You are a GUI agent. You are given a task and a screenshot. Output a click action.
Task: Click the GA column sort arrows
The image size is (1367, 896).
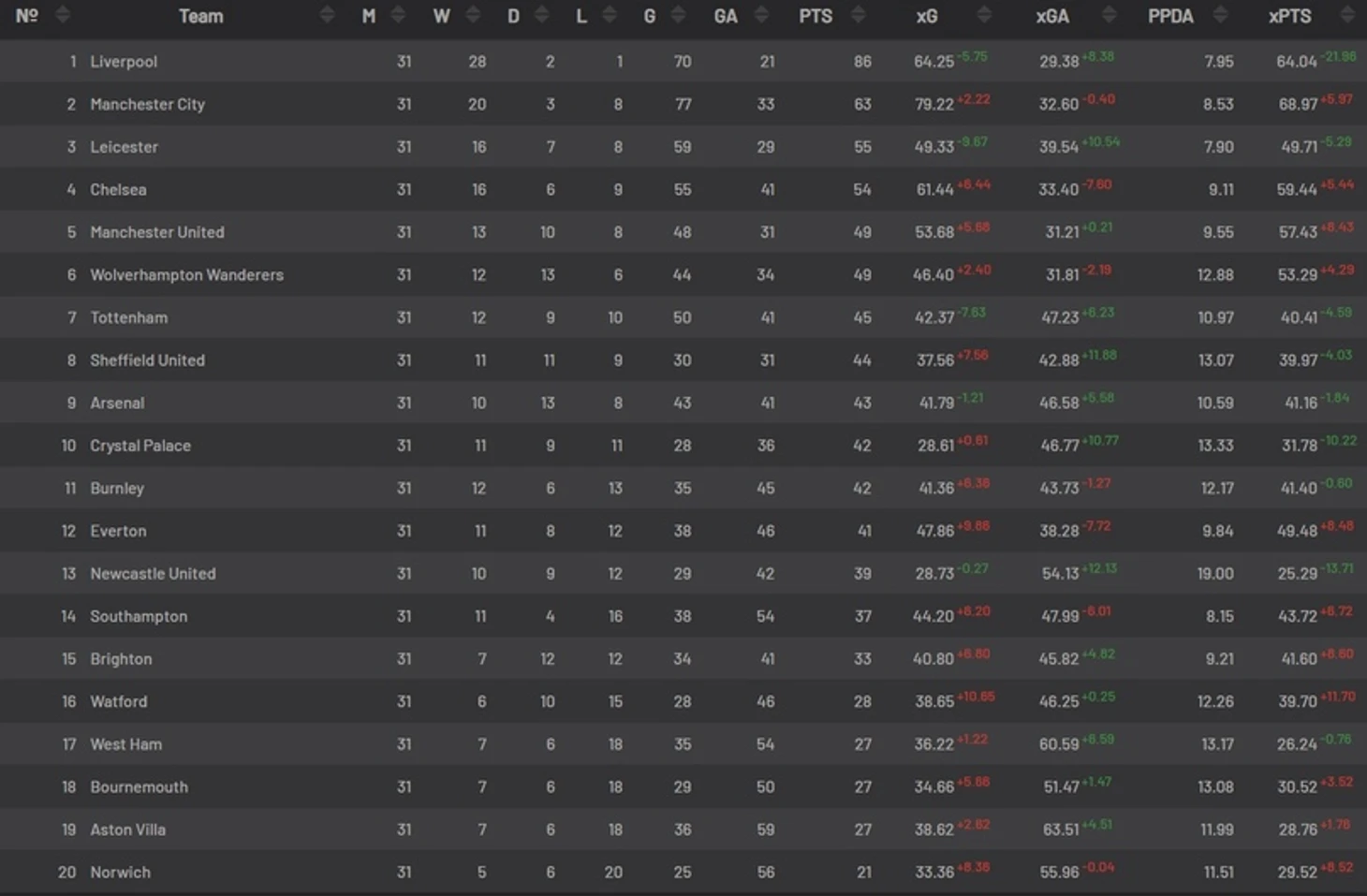point(761,15)
